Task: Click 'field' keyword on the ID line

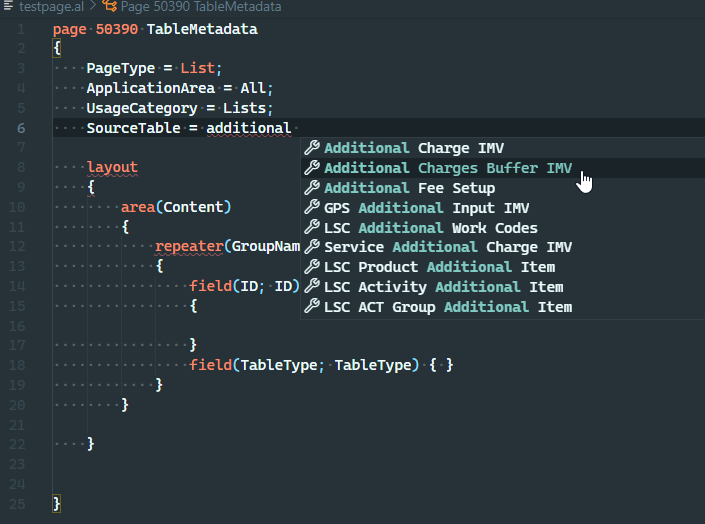Action: (210, 286)
